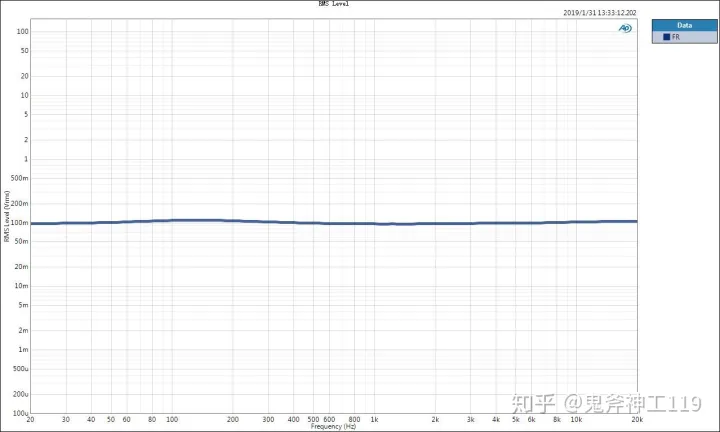Viewport: 720px width, 432px height.
Task: Click the 20m tick label on level axis
Action: [x=21, y=267]
